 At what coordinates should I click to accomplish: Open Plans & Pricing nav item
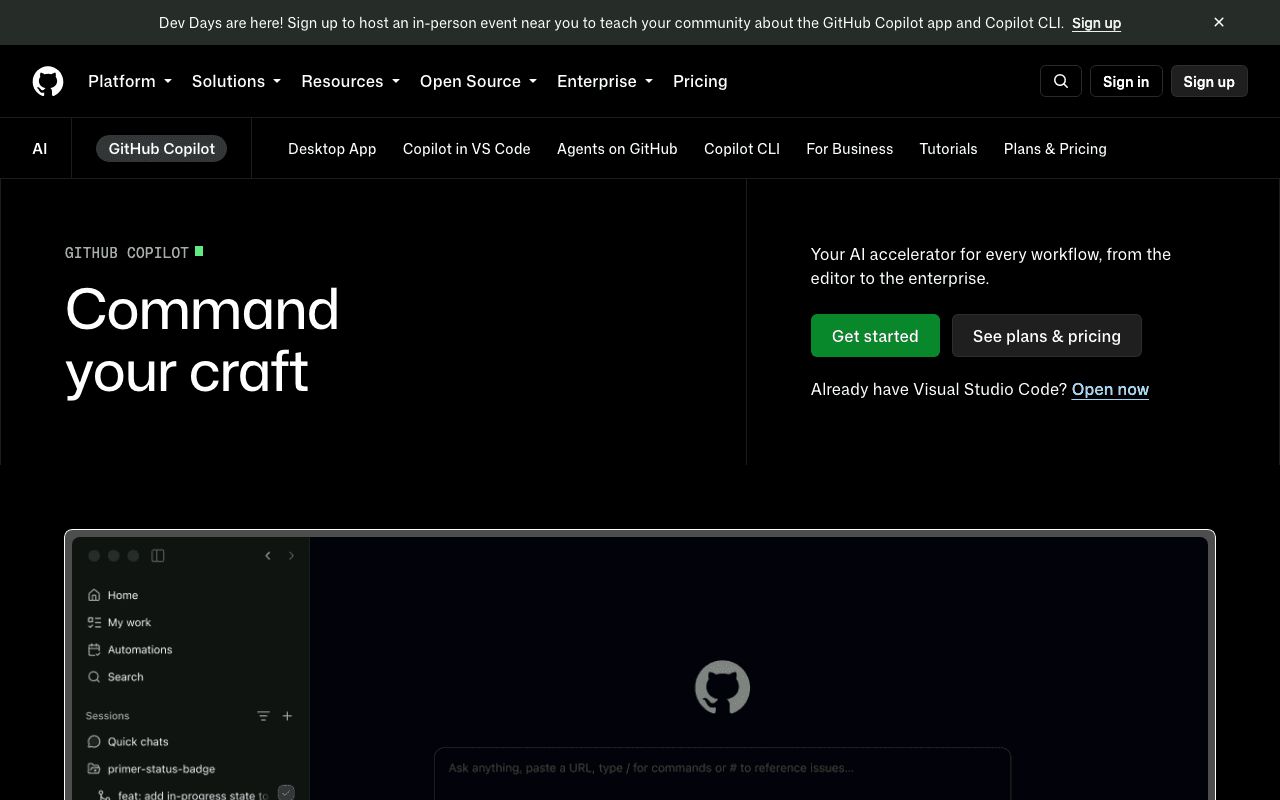(x=1055, y=149)
